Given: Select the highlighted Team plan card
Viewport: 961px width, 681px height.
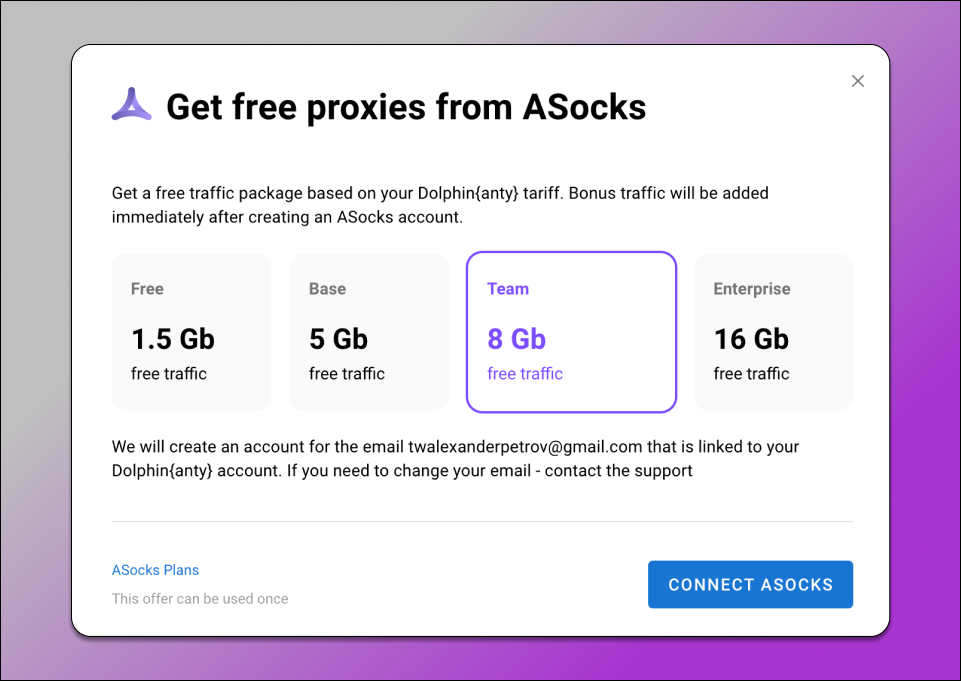Looking at the screenshot, I should (x=571, y=332).
